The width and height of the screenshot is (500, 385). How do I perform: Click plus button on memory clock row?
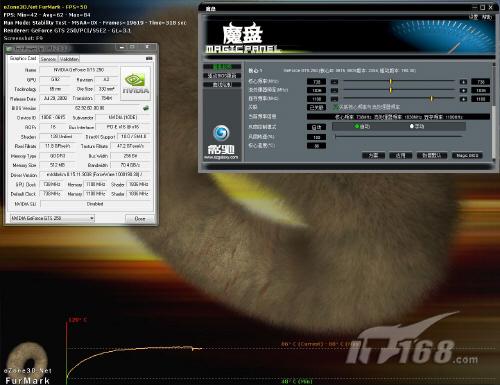pyautogui.click(x=463, y=99)
